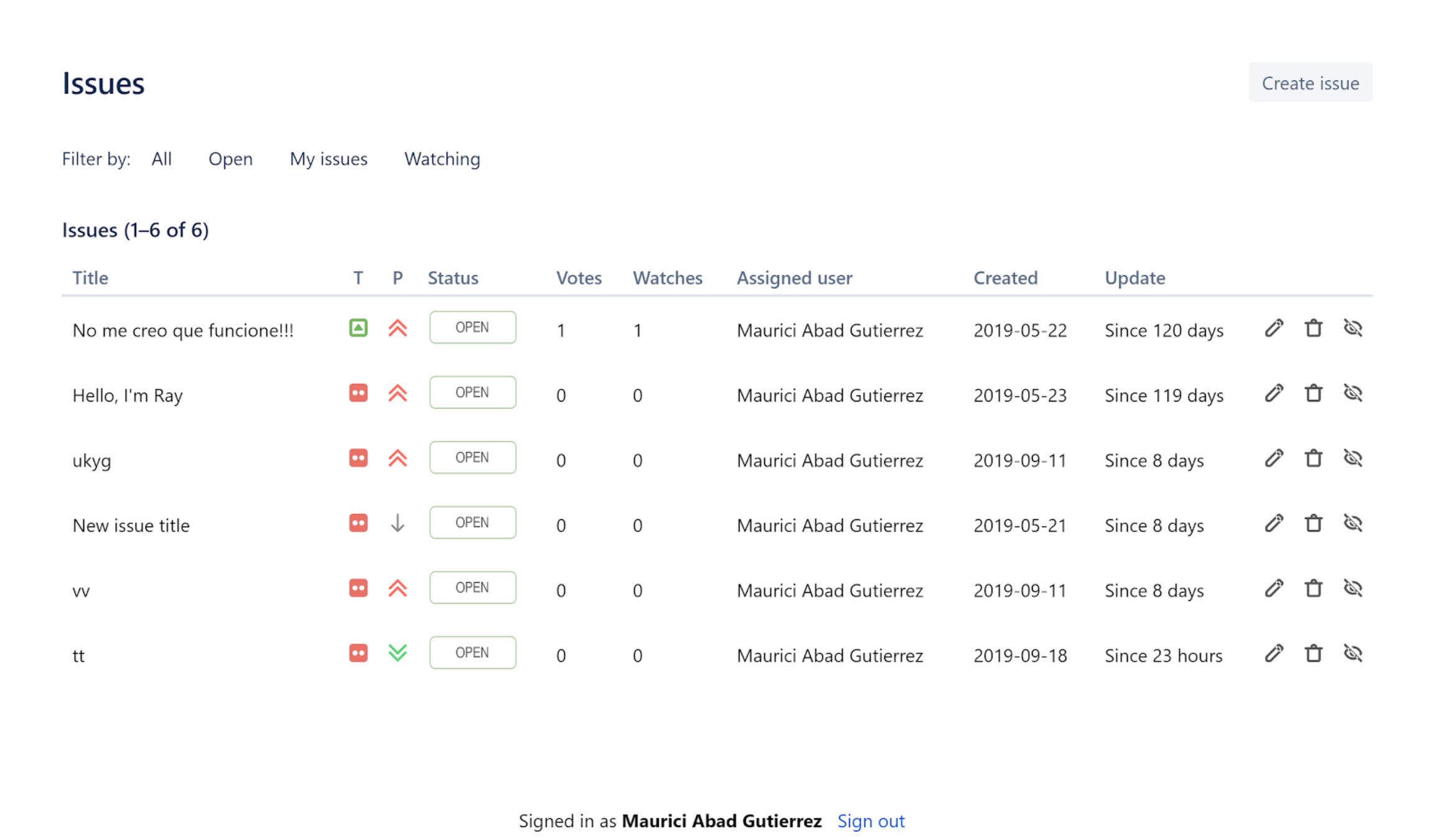The height and width of the screenshot is (840, 1432).
Task: Click pencil icon for 'tt' issue
Action: (x=1273, y=653)
